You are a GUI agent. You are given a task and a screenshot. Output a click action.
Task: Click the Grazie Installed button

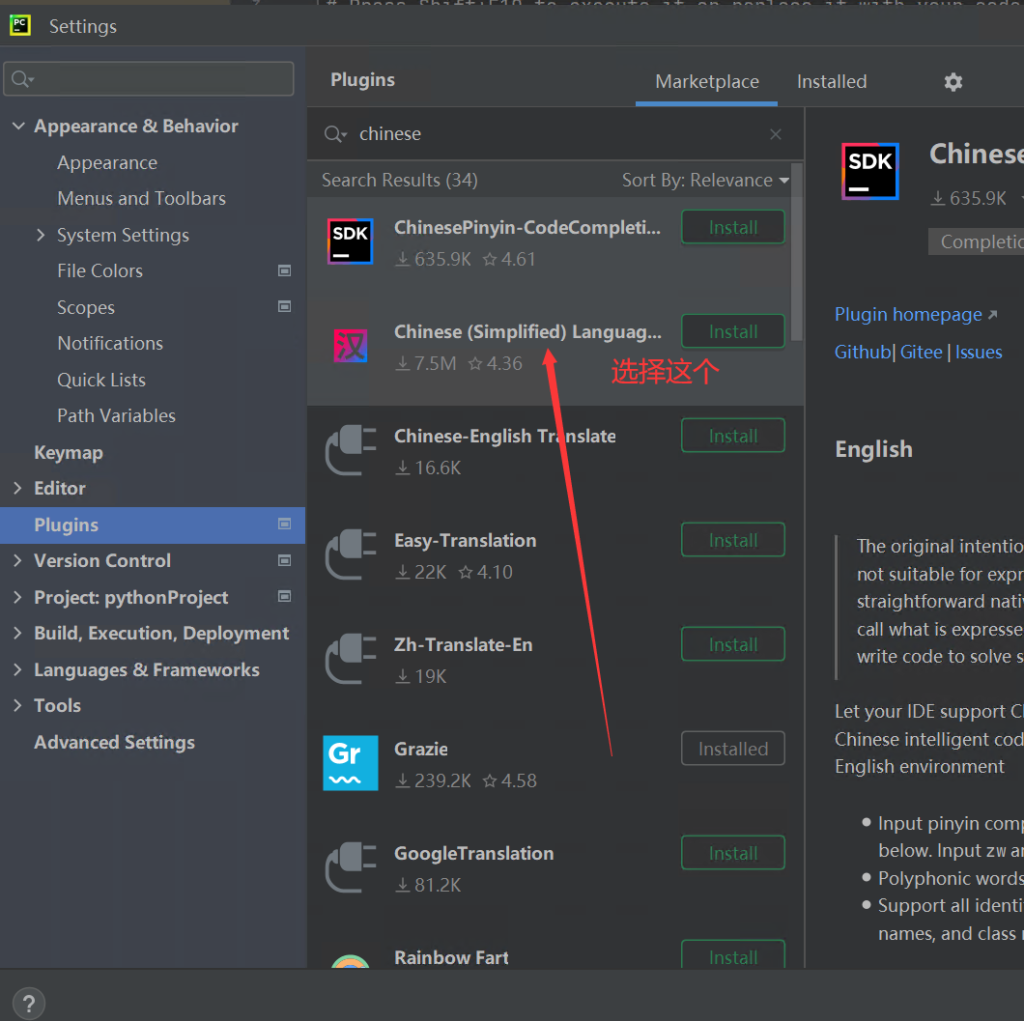click(733, 749)
